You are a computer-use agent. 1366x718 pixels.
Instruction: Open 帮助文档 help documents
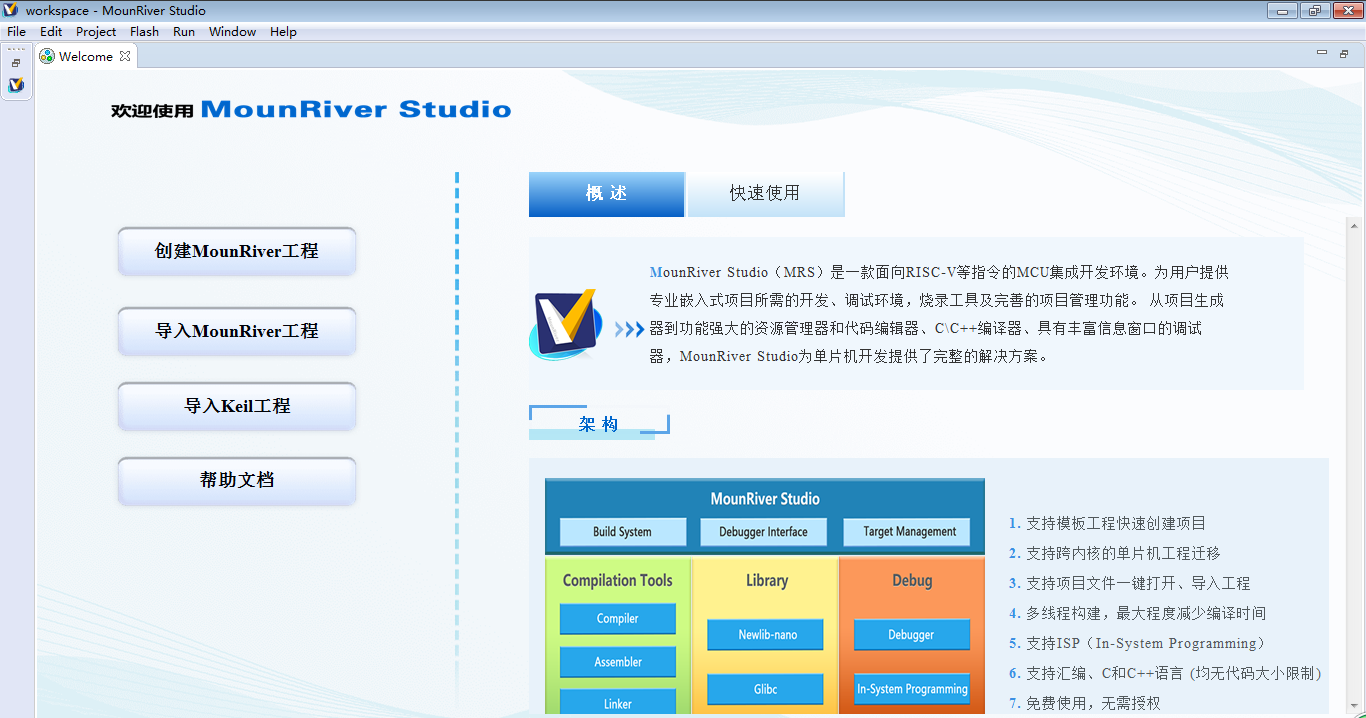(x=237, y=480)
